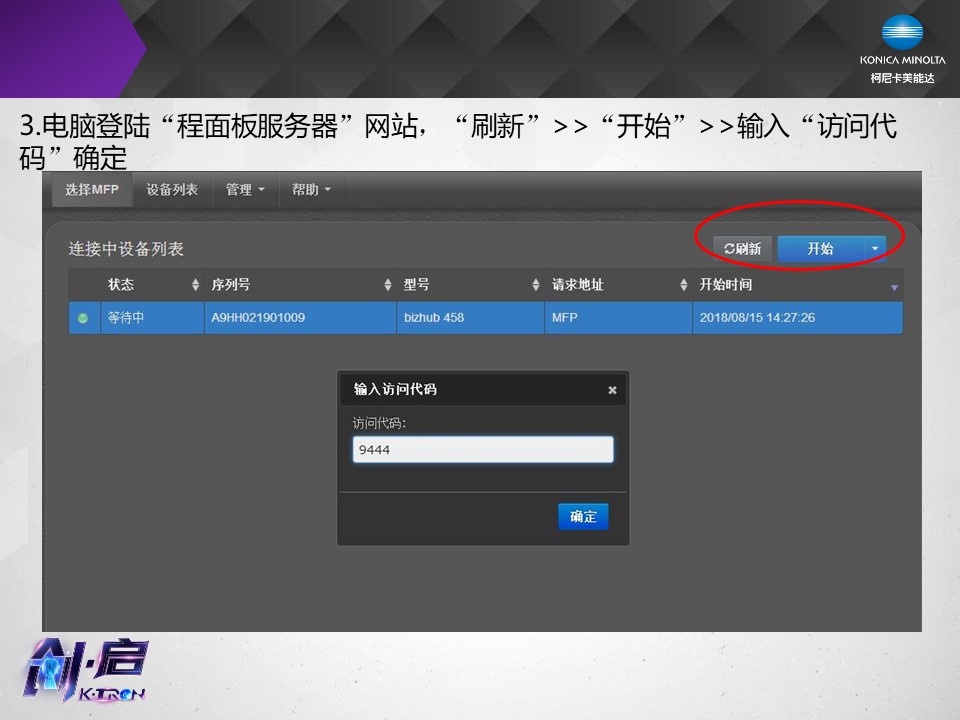The height and width of the screenshot is (720, 960).
Task: Open the 帮助 dropdown menu
Action: [x=311, y=190]
